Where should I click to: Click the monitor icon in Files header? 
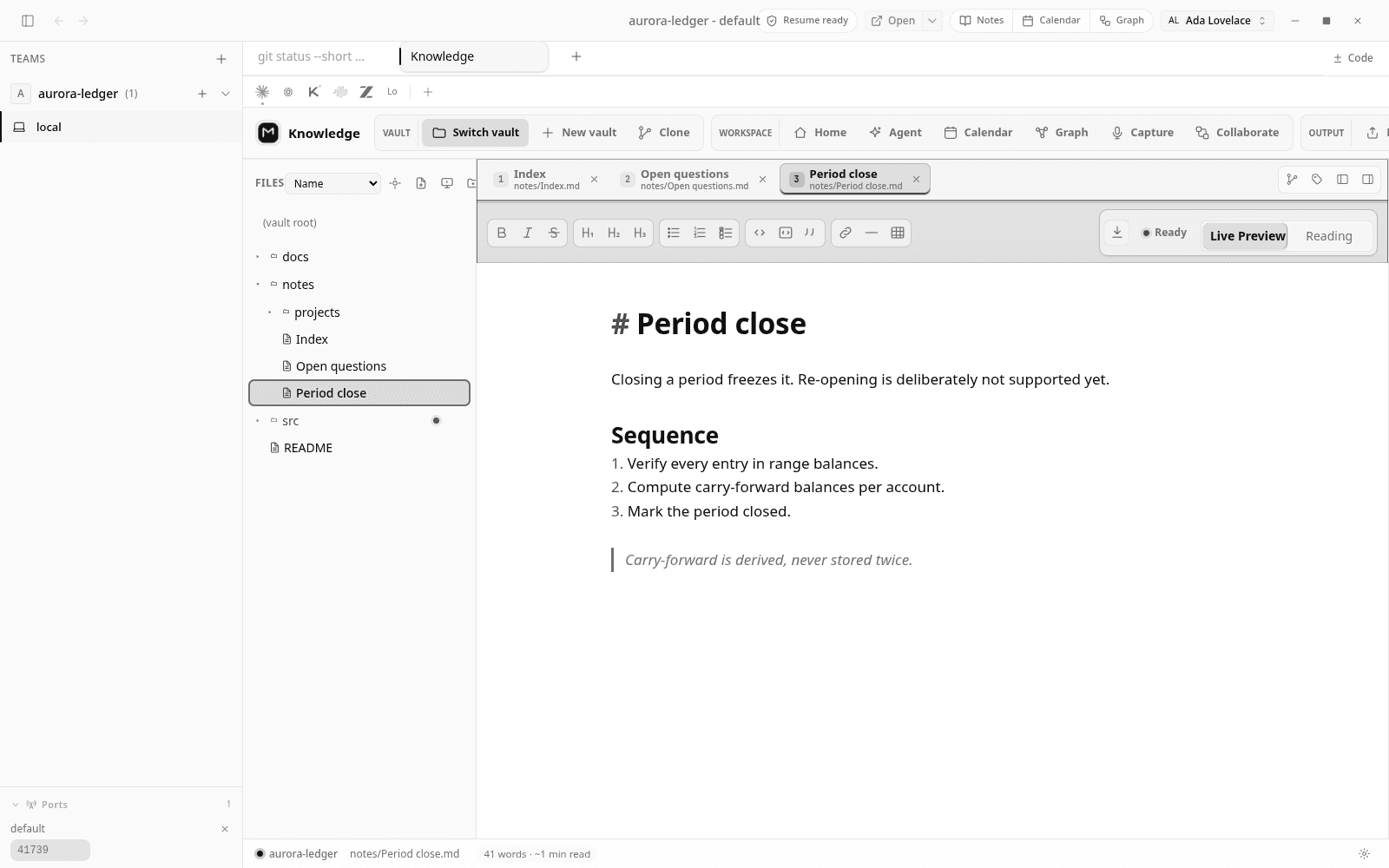447,183
